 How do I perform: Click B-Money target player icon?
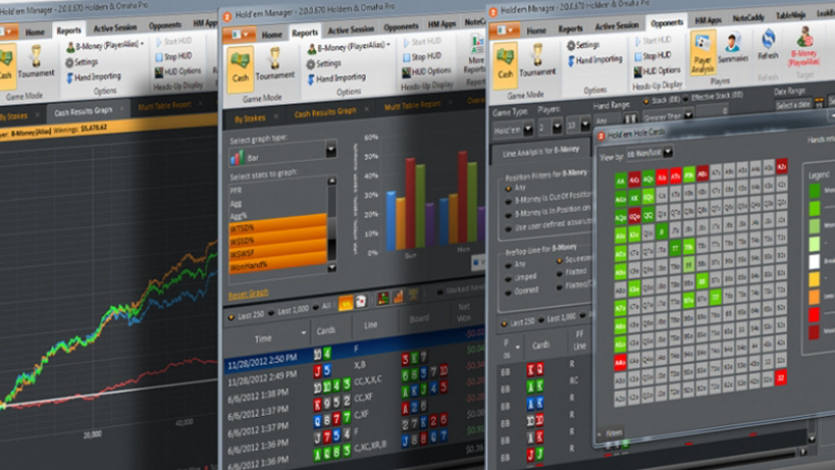pyautogui.click(x=804, y=45)
